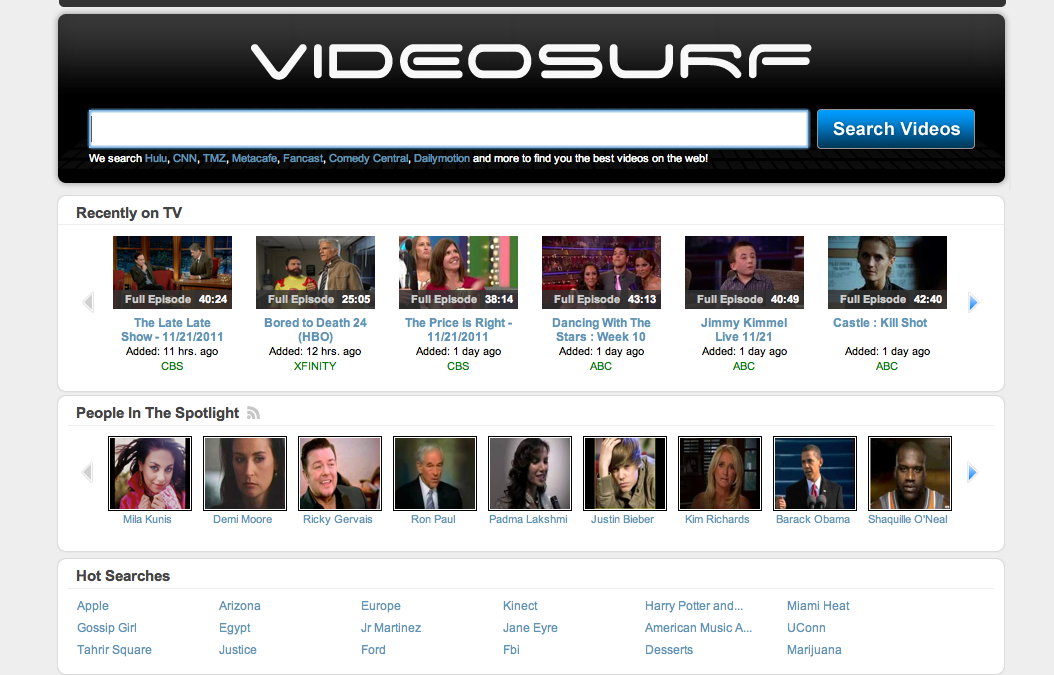This screenshot has height=675, width=1054.
Task: Click the Justin Bieber name link
Action: tap(622, 520)
